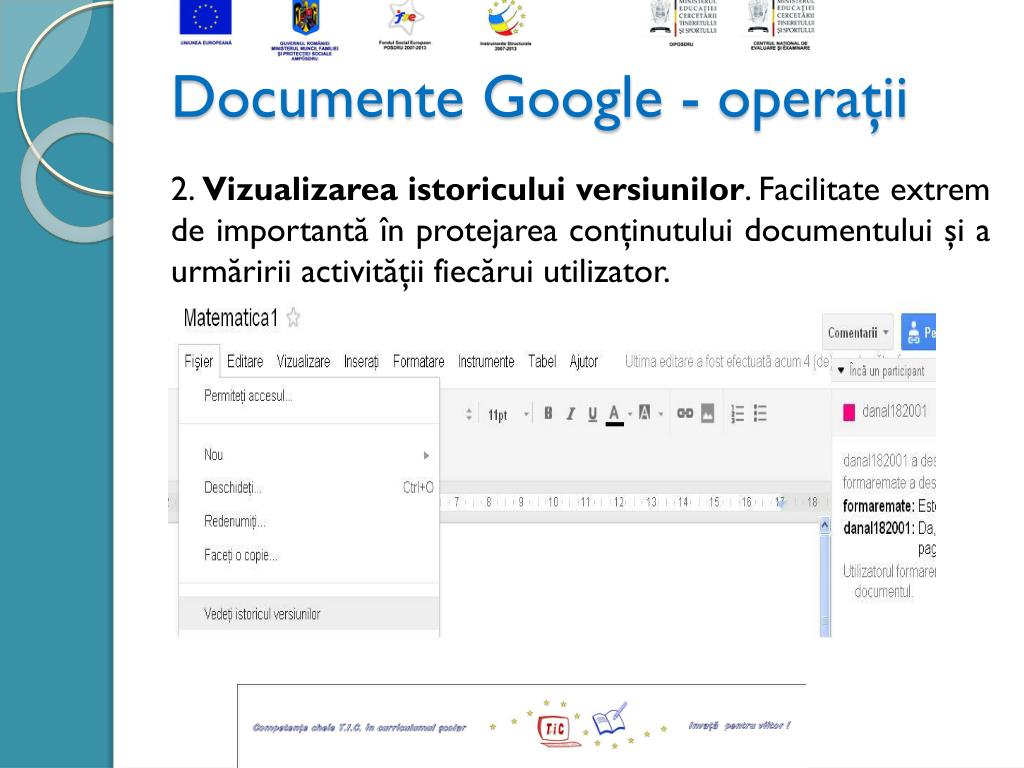This screenshot has width=1024, height=768.
Task: Choose 'Faceți o copie...' menu entry
Action: tap(309, 555)
